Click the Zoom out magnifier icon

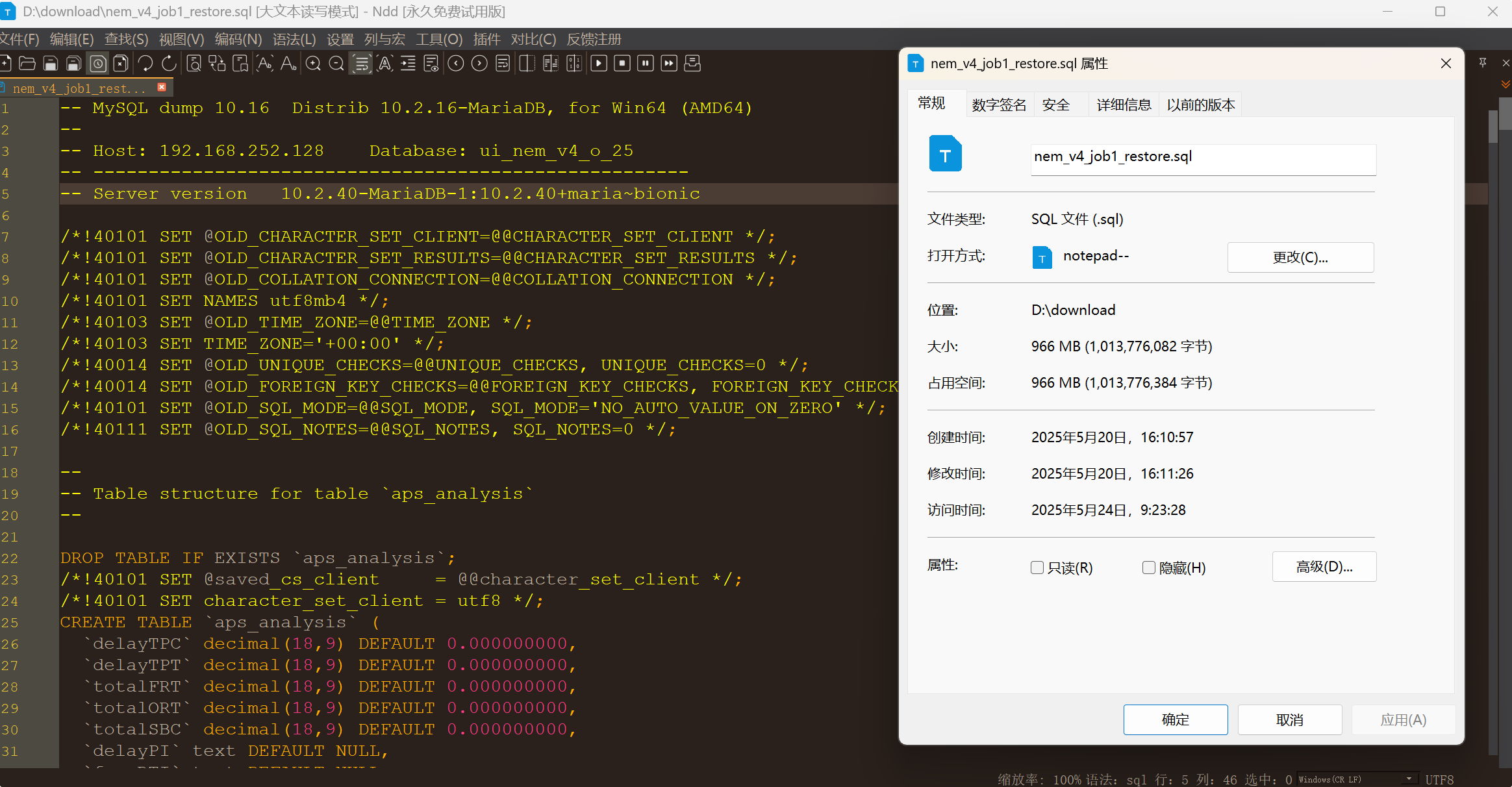(336, 63)
